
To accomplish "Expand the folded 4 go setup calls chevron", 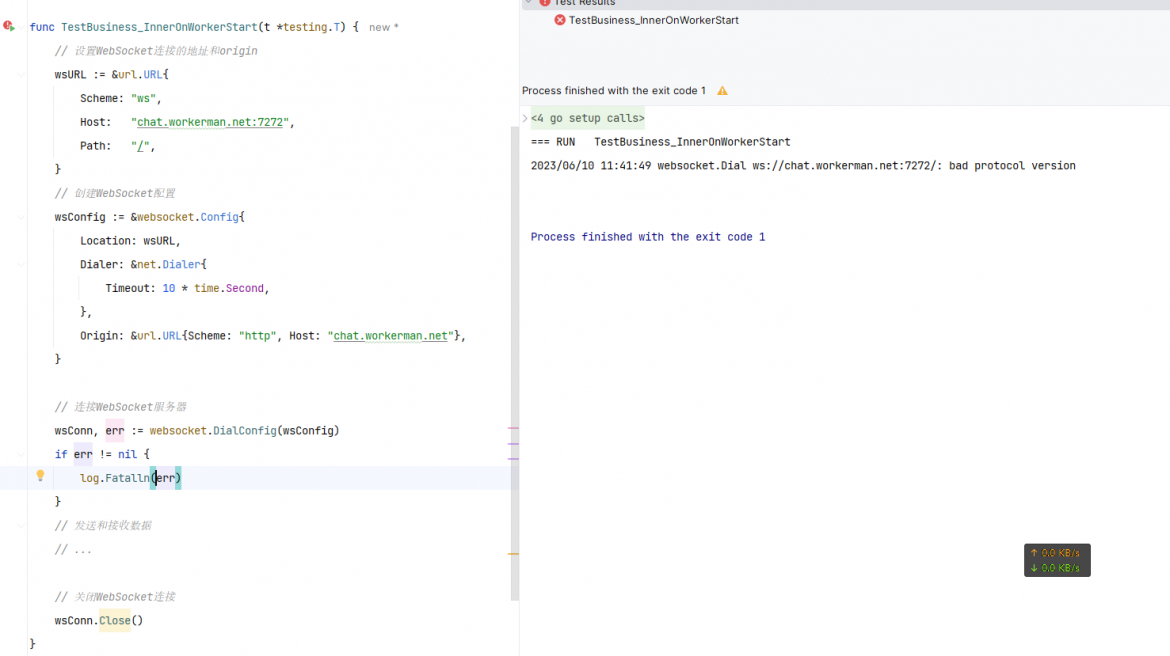I will 525,118.
